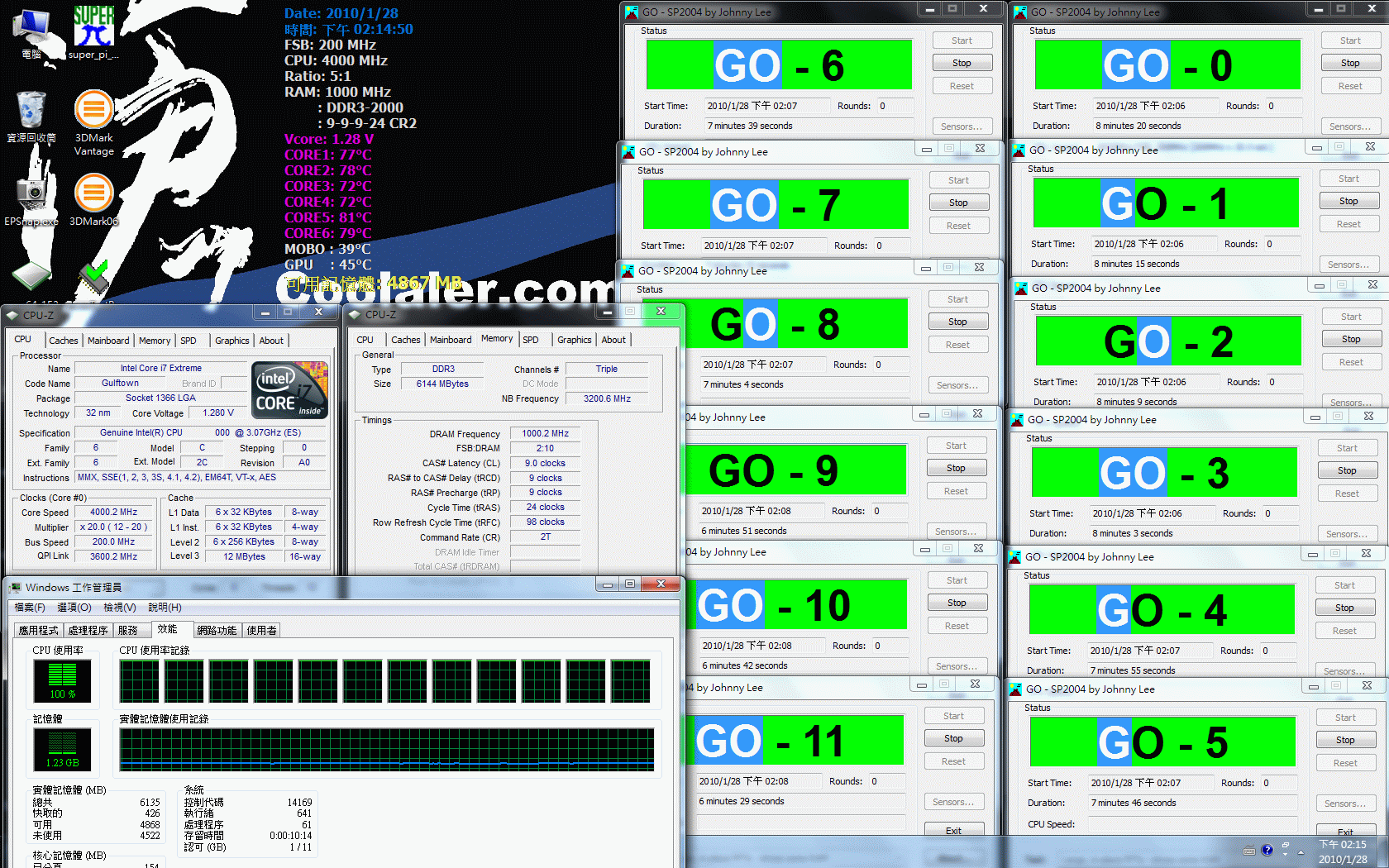Click the memory usage history graph

pos(387,750)
